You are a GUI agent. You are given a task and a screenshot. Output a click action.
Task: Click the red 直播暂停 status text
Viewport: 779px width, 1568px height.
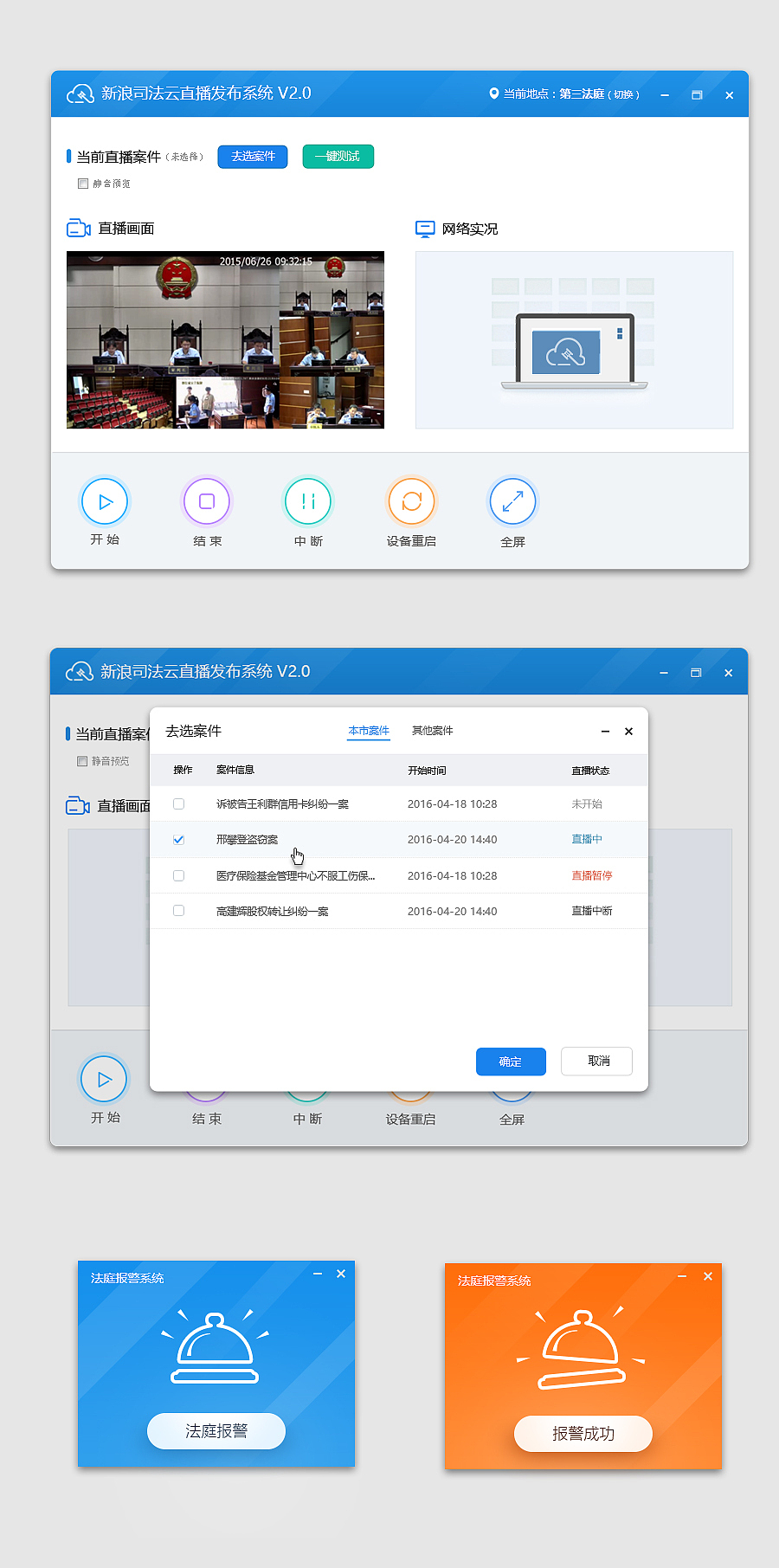point(592,875)
